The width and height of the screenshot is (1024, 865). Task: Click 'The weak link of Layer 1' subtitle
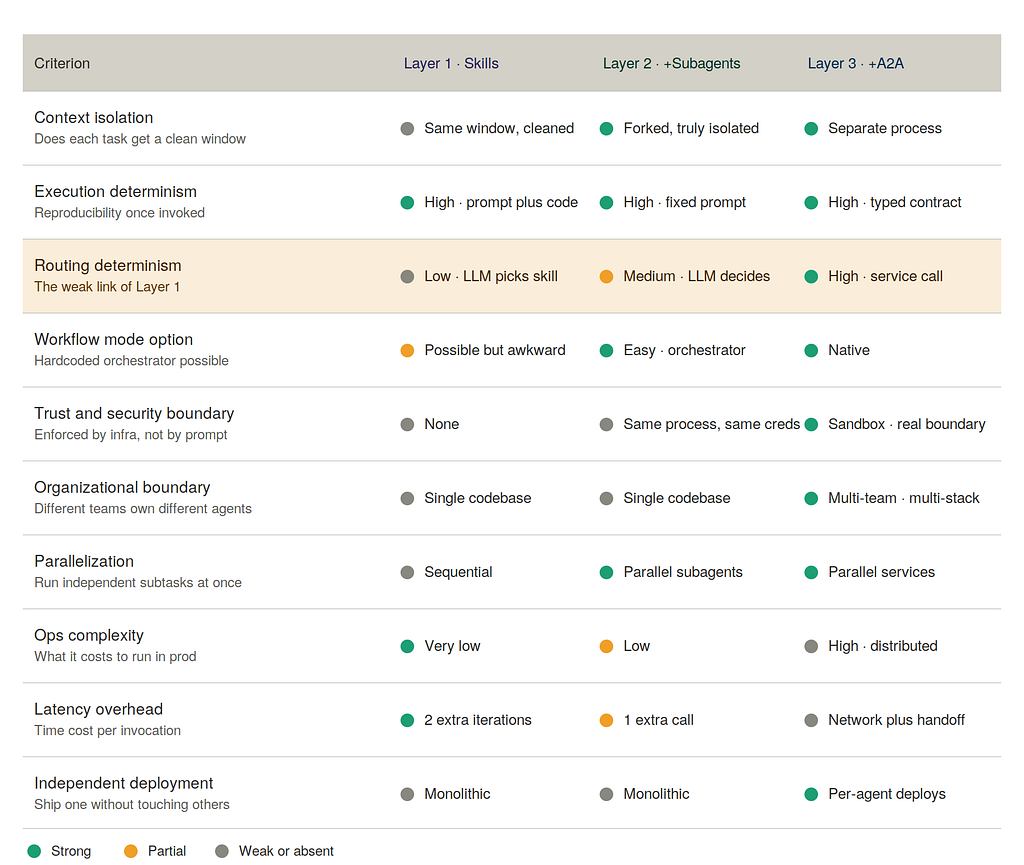[x=107, y=287]
